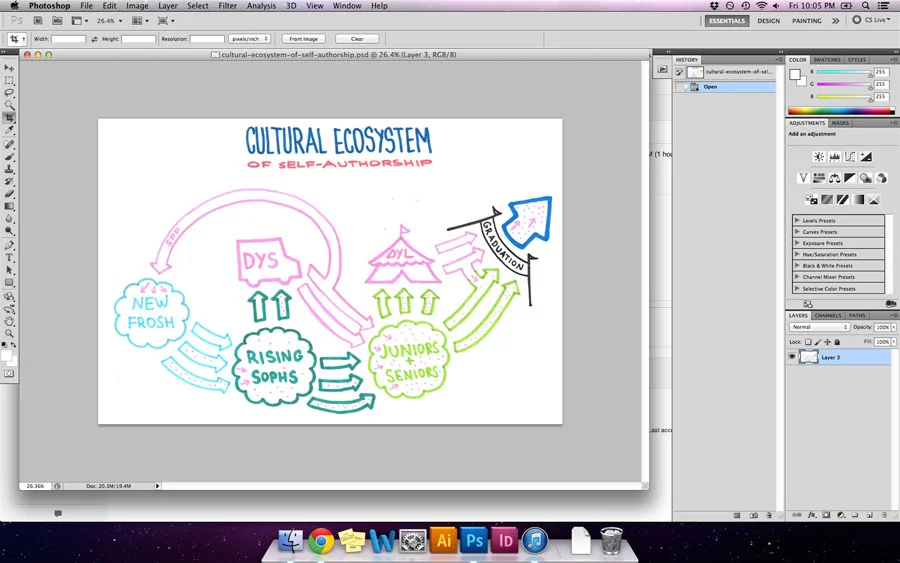Image resolution: width=900 pixels, height=563 pixels.
Task: Expand Curves Presets
Action: pos(797,232)
